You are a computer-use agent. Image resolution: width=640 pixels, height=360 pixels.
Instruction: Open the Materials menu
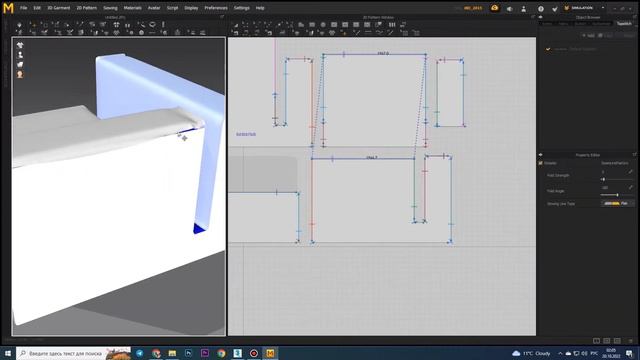point(133,8)
